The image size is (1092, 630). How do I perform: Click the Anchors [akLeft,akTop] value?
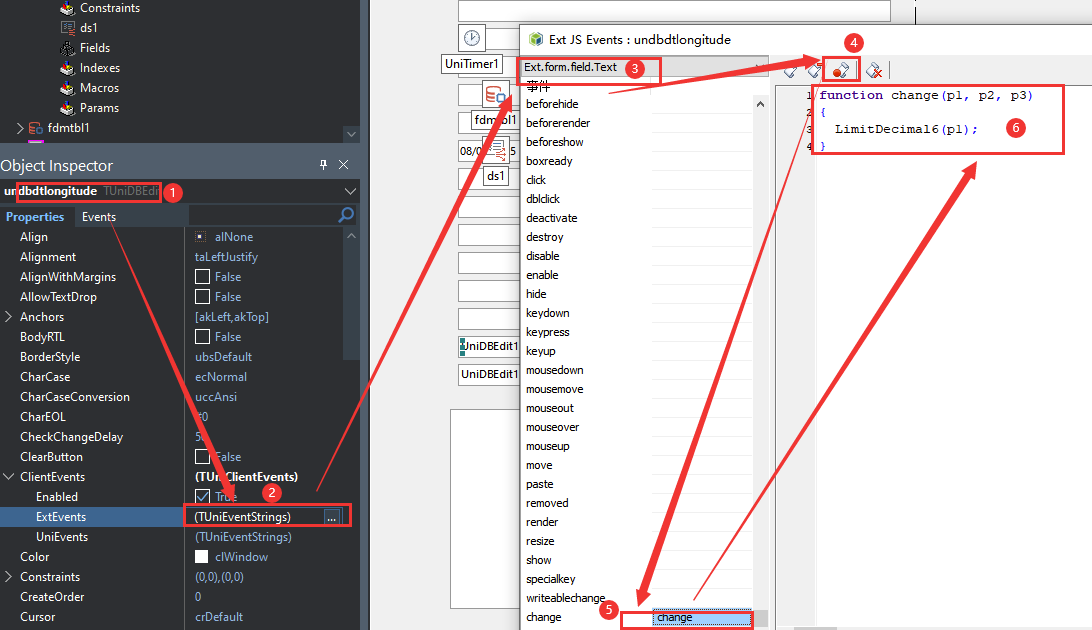[x=232, y=317]
